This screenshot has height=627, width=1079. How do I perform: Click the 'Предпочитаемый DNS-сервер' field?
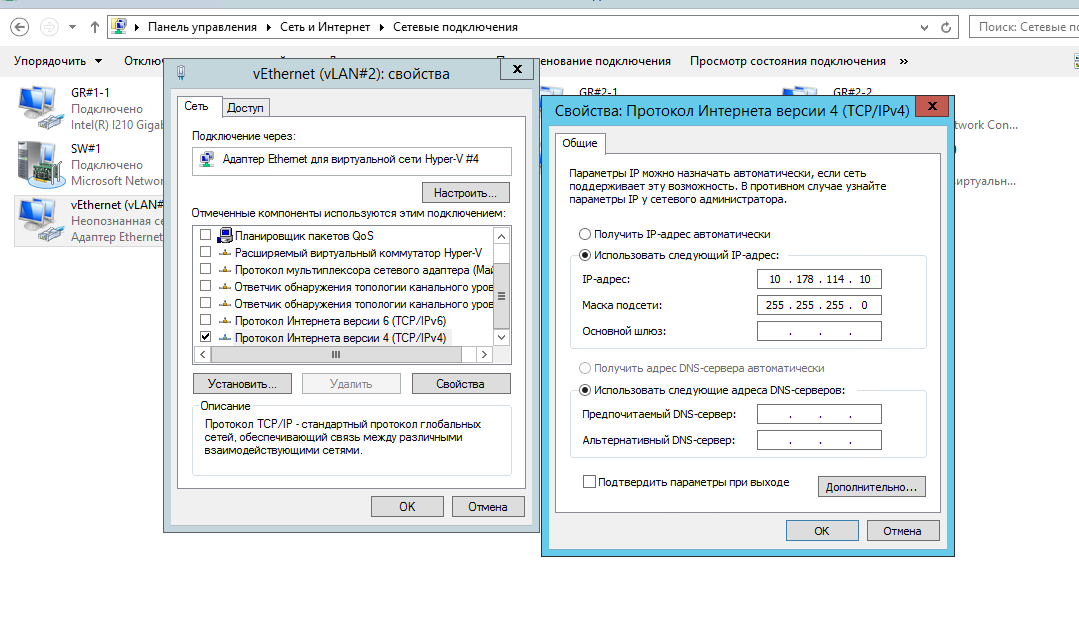[819, 414]
